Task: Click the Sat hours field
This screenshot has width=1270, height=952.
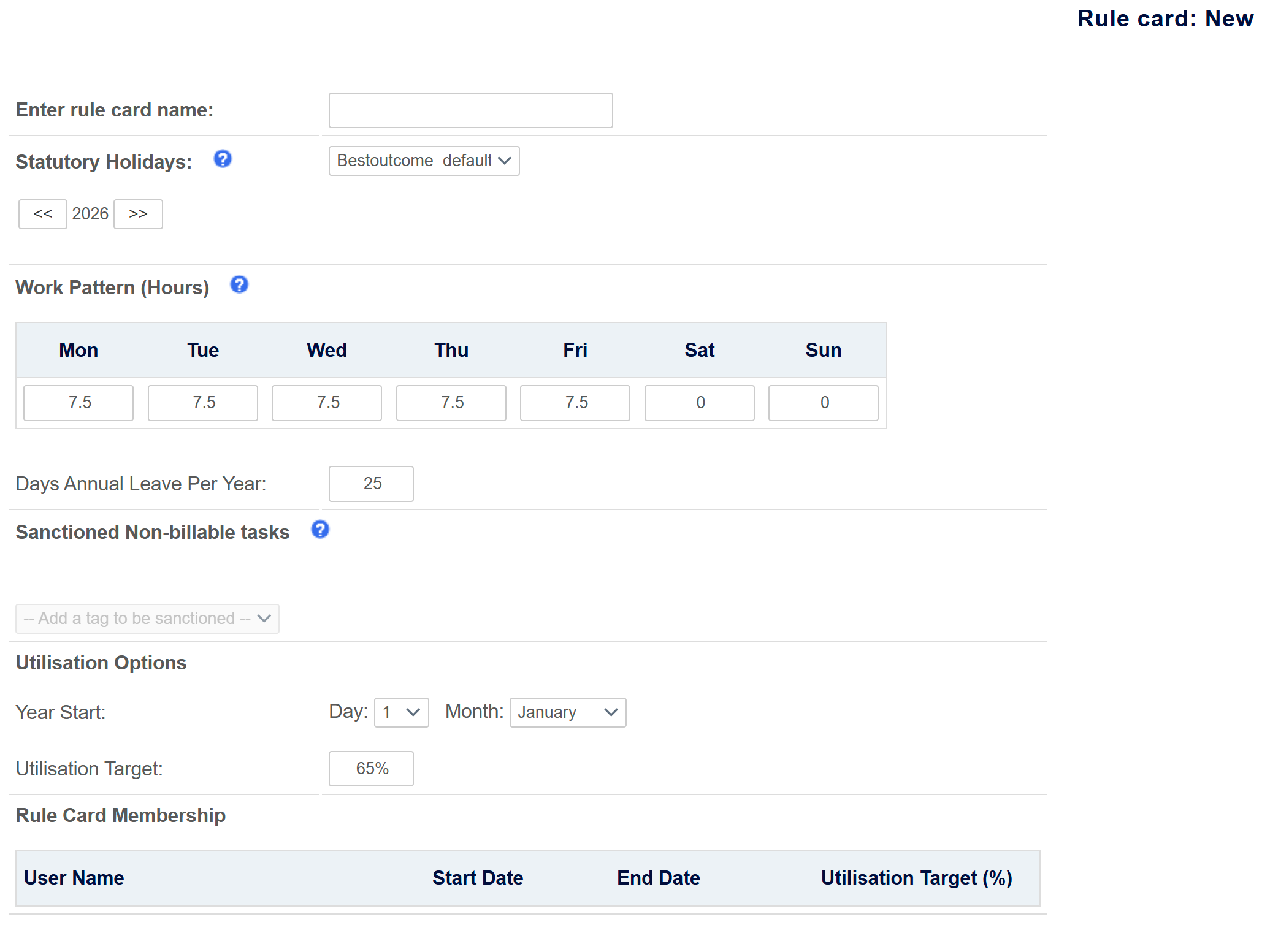Action: [700, 403]
